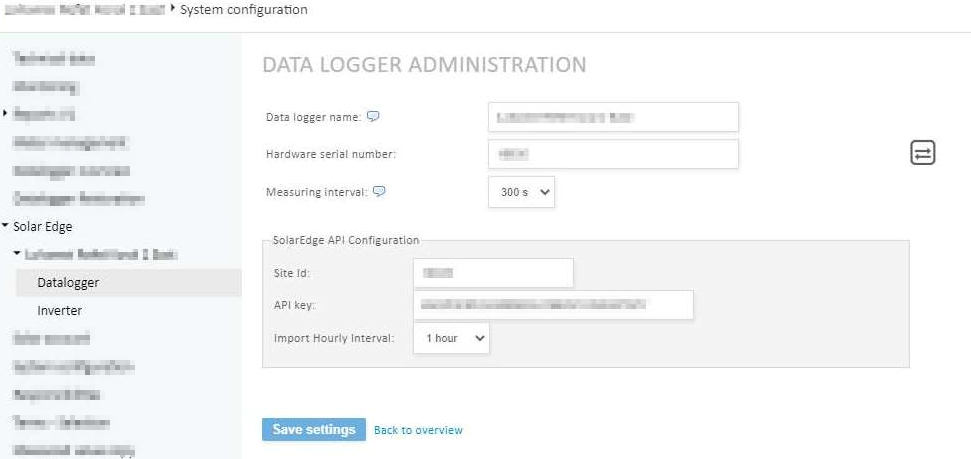This screenshot has height=459, width=971.
Task: Click the Site Id input box
Action: tap(493, 272)
